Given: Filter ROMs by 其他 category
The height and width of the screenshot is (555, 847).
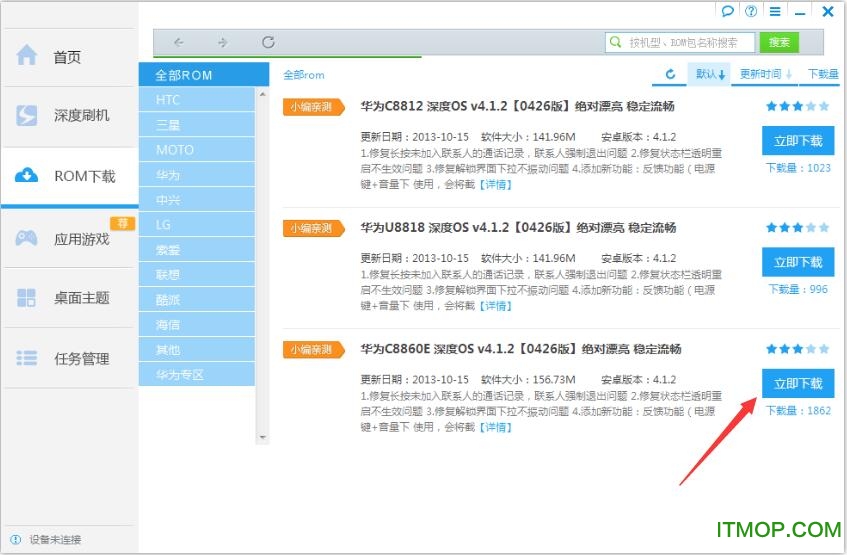Looking at the screenshot, I should tap(197, 350).
